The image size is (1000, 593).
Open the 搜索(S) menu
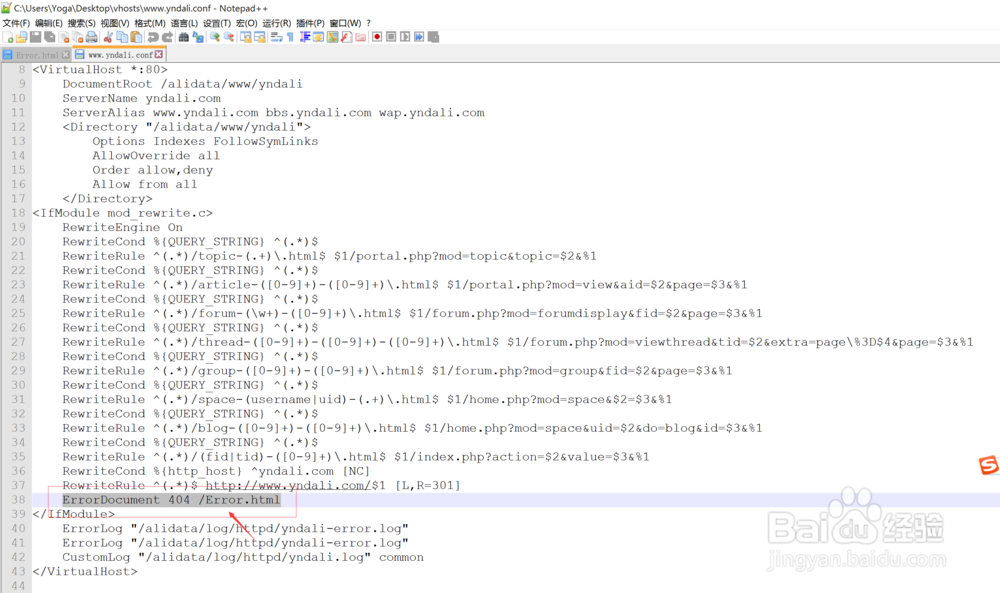[82, 23]
